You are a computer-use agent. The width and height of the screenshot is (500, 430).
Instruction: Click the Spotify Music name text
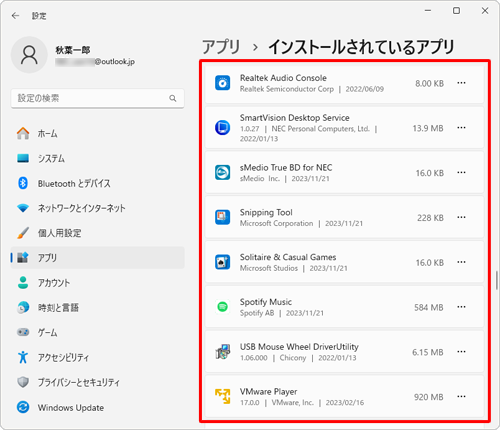pos(266,302)
